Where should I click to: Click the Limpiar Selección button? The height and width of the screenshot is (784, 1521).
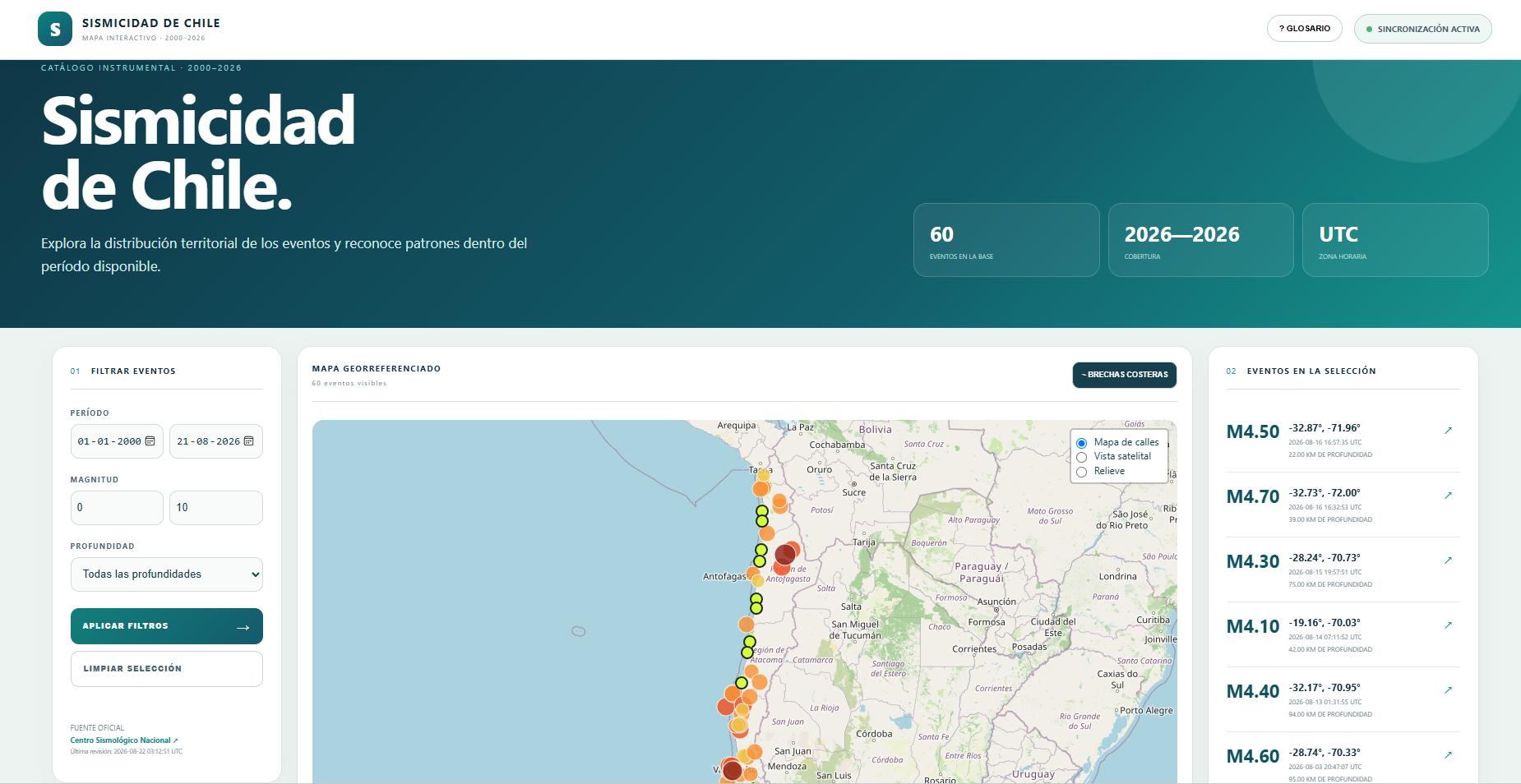167,669
